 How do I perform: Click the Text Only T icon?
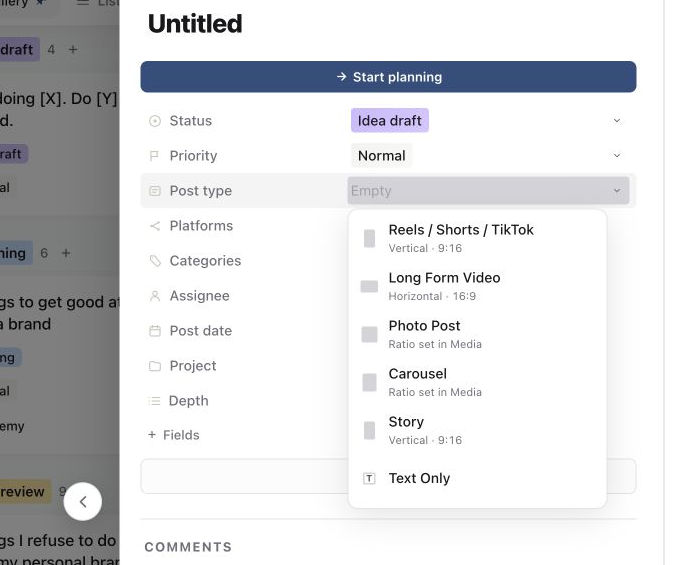[369, 478]
